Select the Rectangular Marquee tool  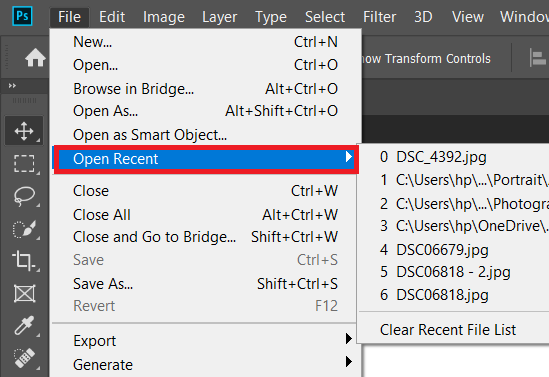click(24, 163)
